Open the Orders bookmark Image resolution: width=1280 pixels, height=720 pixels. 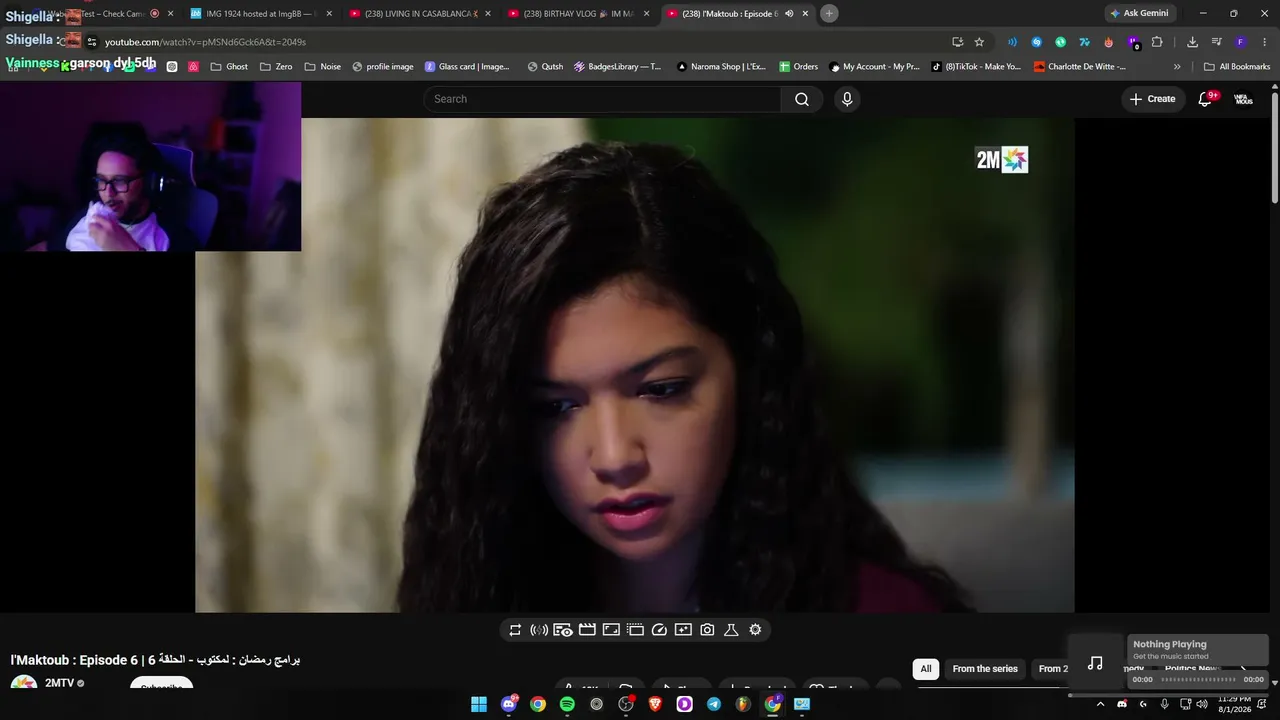click(x=798, y=67)
